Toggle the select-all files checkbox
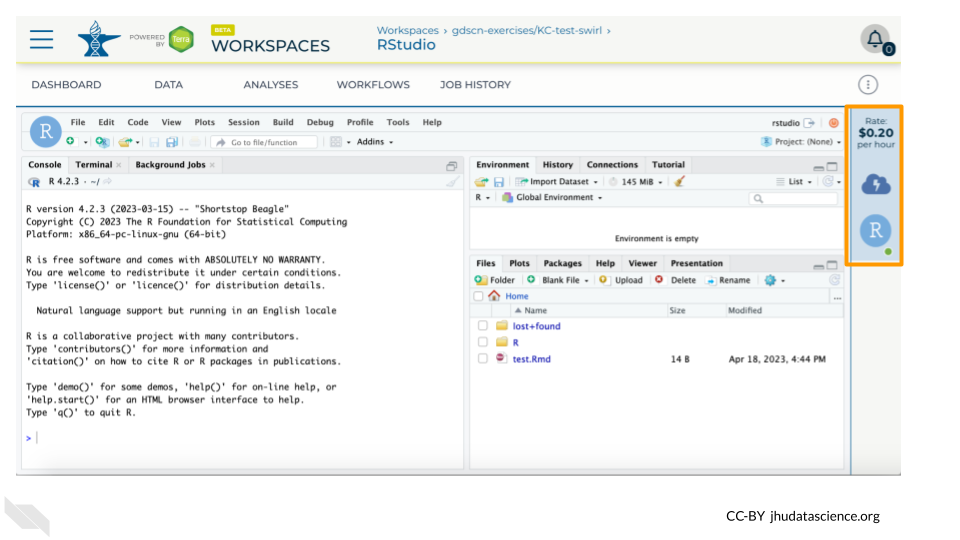This screenshot has height=540, width=960. point(478,296)
